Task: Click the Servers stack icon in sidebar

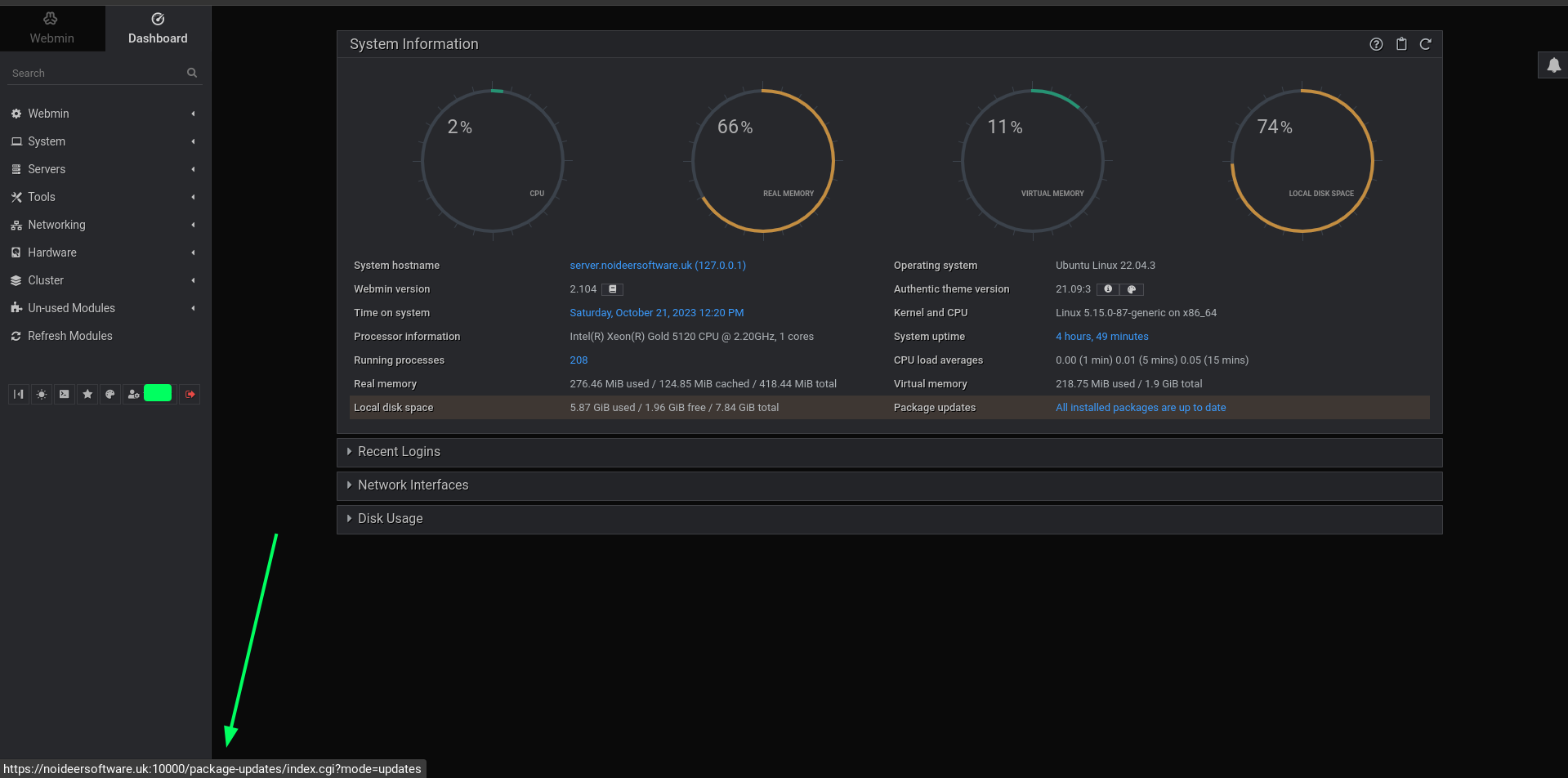Action: [x=16, y=169]
